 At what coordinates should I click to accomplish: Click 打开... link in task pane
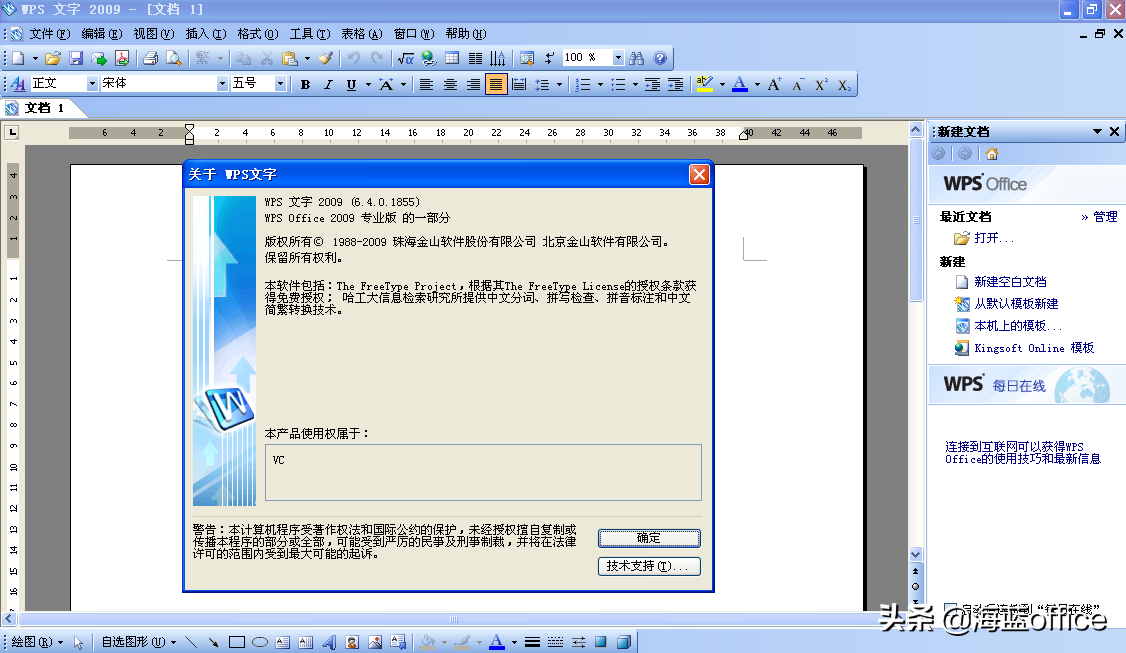click(x=994, y=238)
